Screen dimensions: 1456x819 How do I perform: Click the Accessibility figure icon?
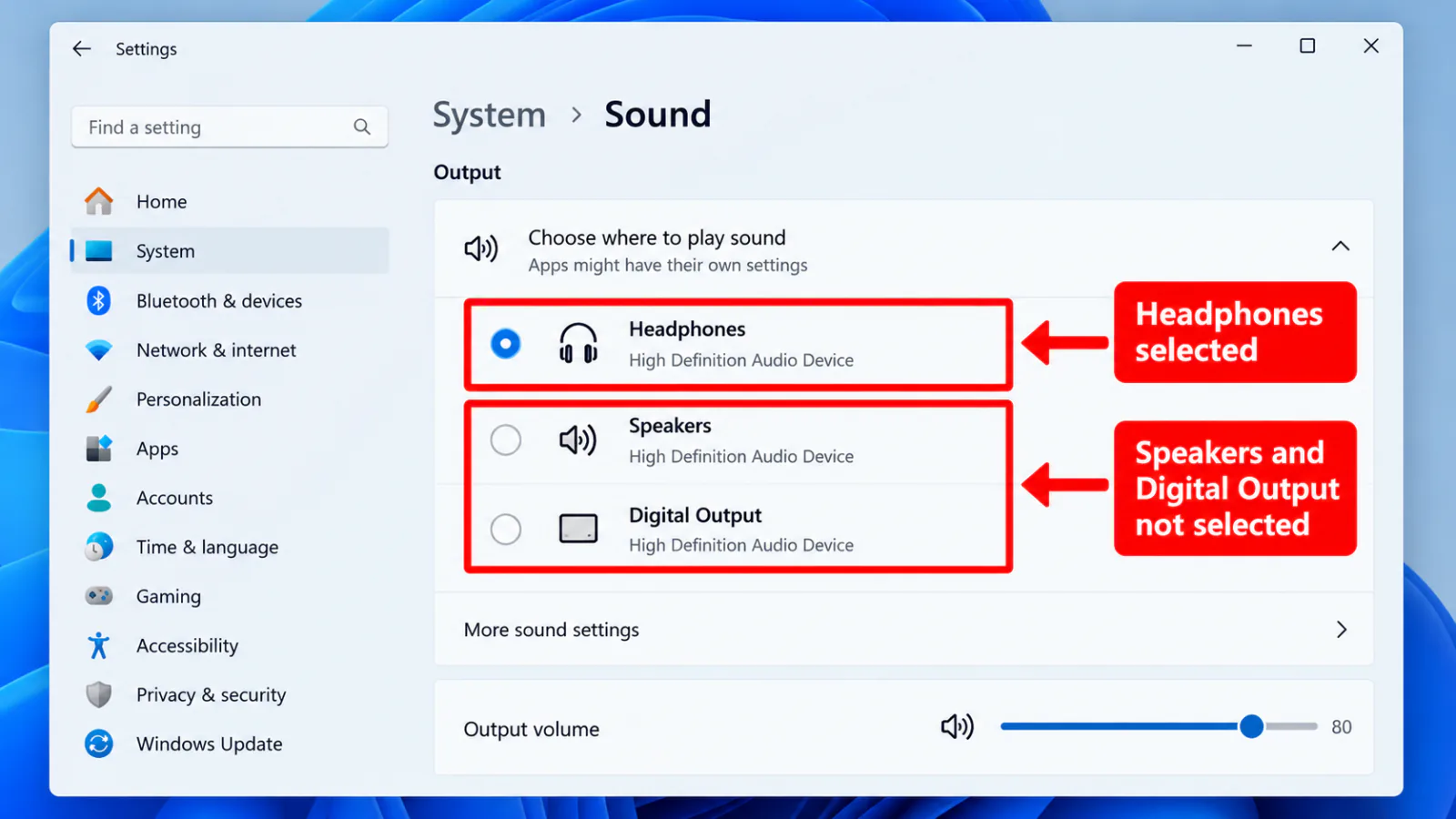tap(99, 645)
